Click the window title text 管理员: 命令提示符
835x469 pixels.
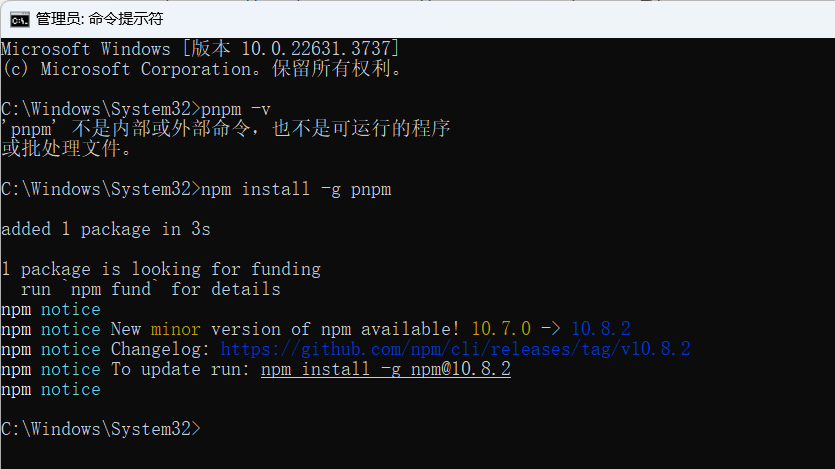tap(100, 19)
